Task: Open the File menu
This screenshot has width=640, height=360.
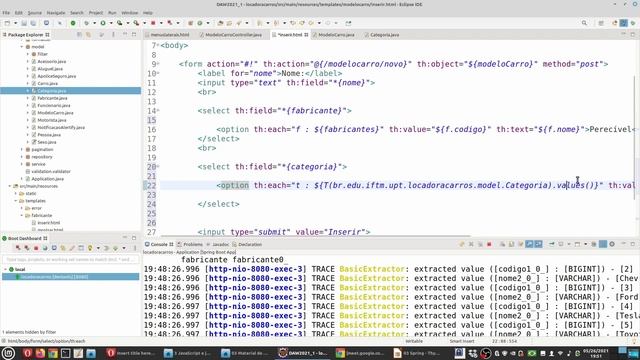Action: pos(6,13)
